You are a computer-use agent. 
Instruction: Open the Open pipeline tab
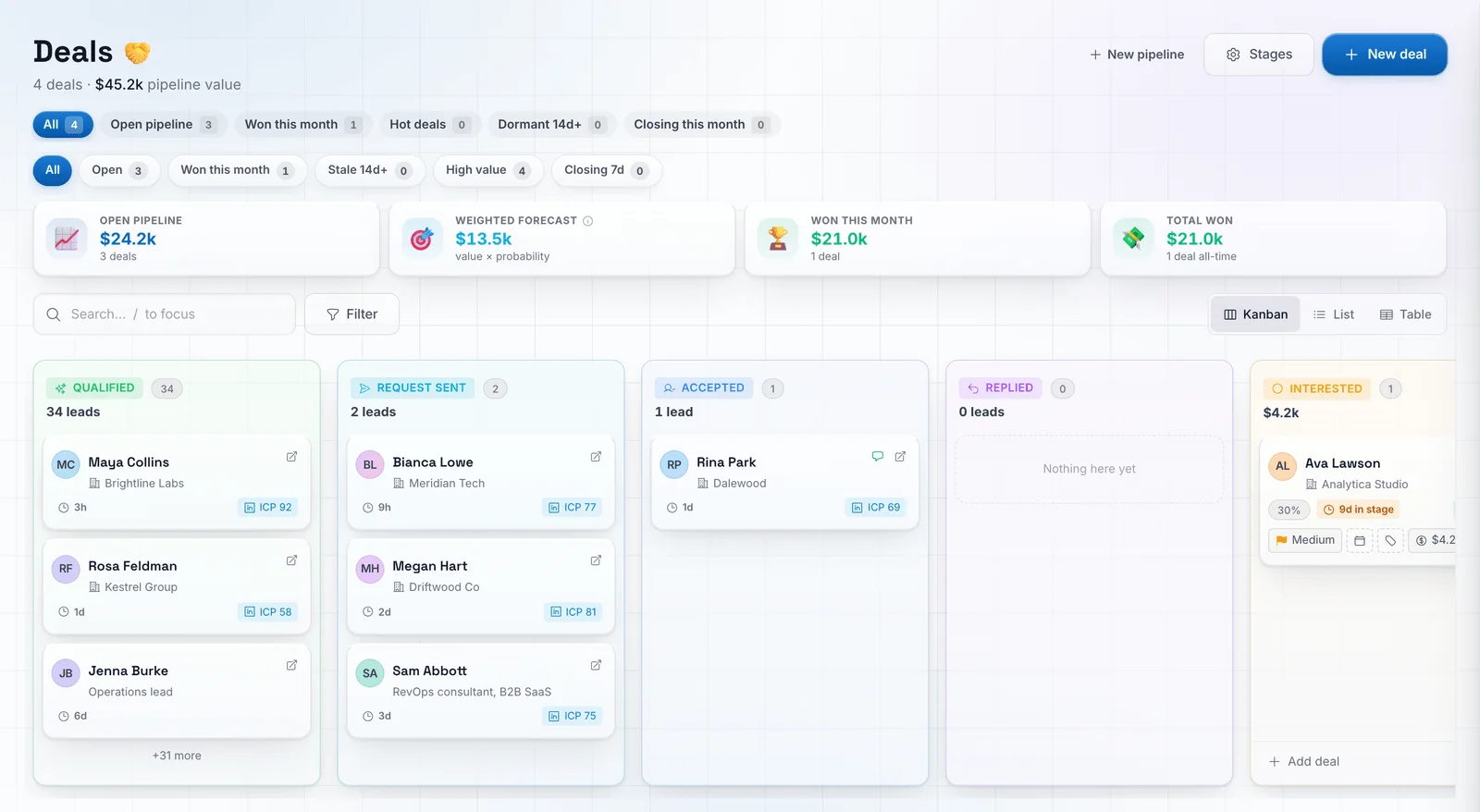(x=163, y=125)
